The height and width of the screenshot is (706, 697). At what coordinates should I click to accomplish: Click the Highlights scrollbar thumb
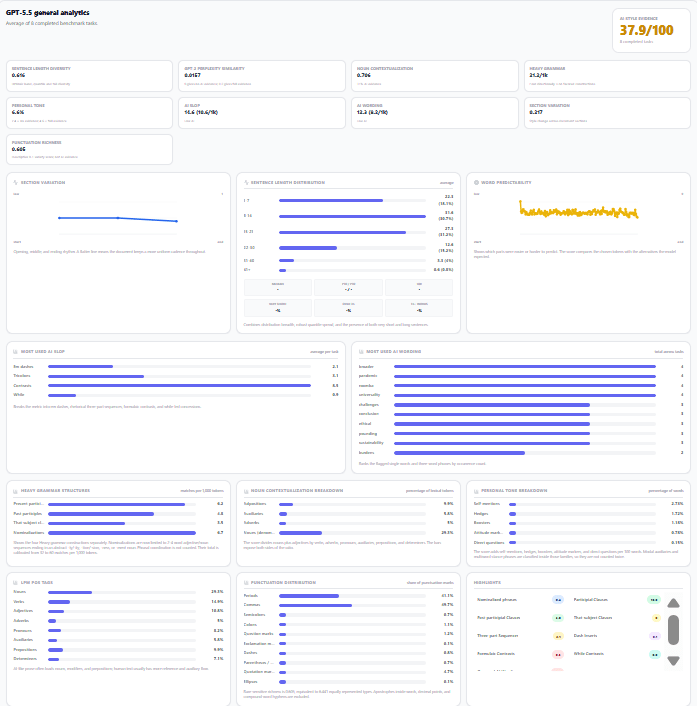pyautogui.click(x=673, y=630)
